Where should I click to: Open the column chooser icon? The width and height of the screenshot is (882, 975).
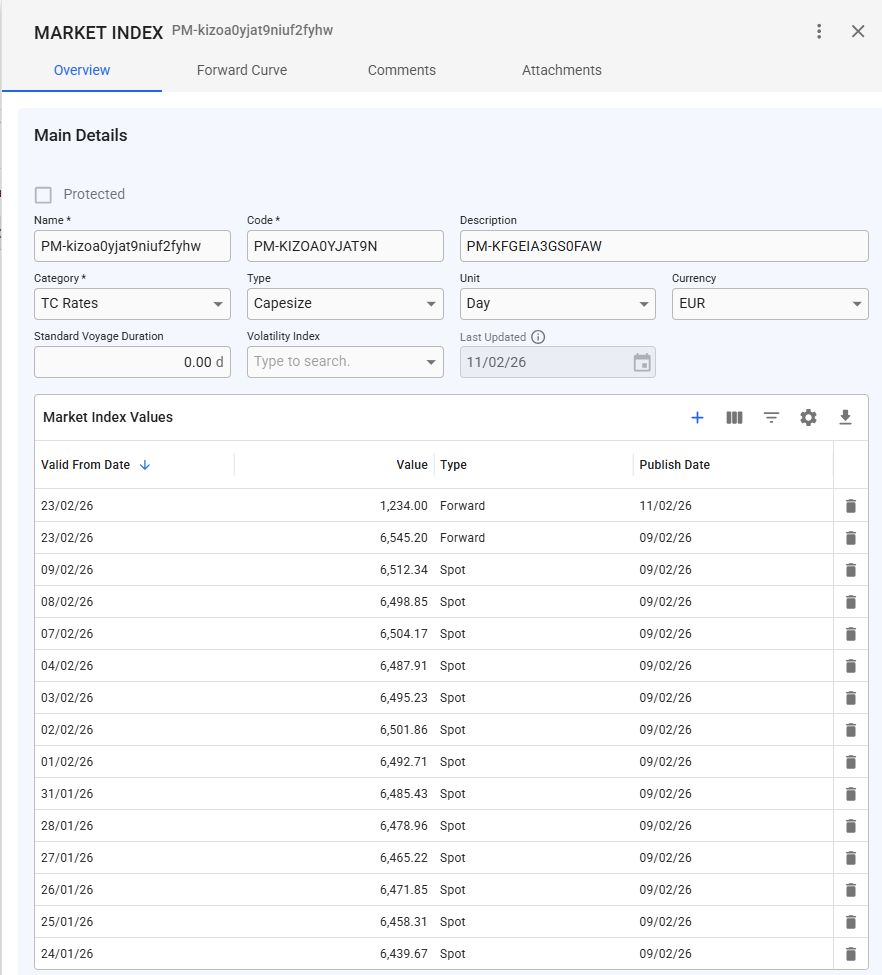pyautogui.click(x=734, y=418)
